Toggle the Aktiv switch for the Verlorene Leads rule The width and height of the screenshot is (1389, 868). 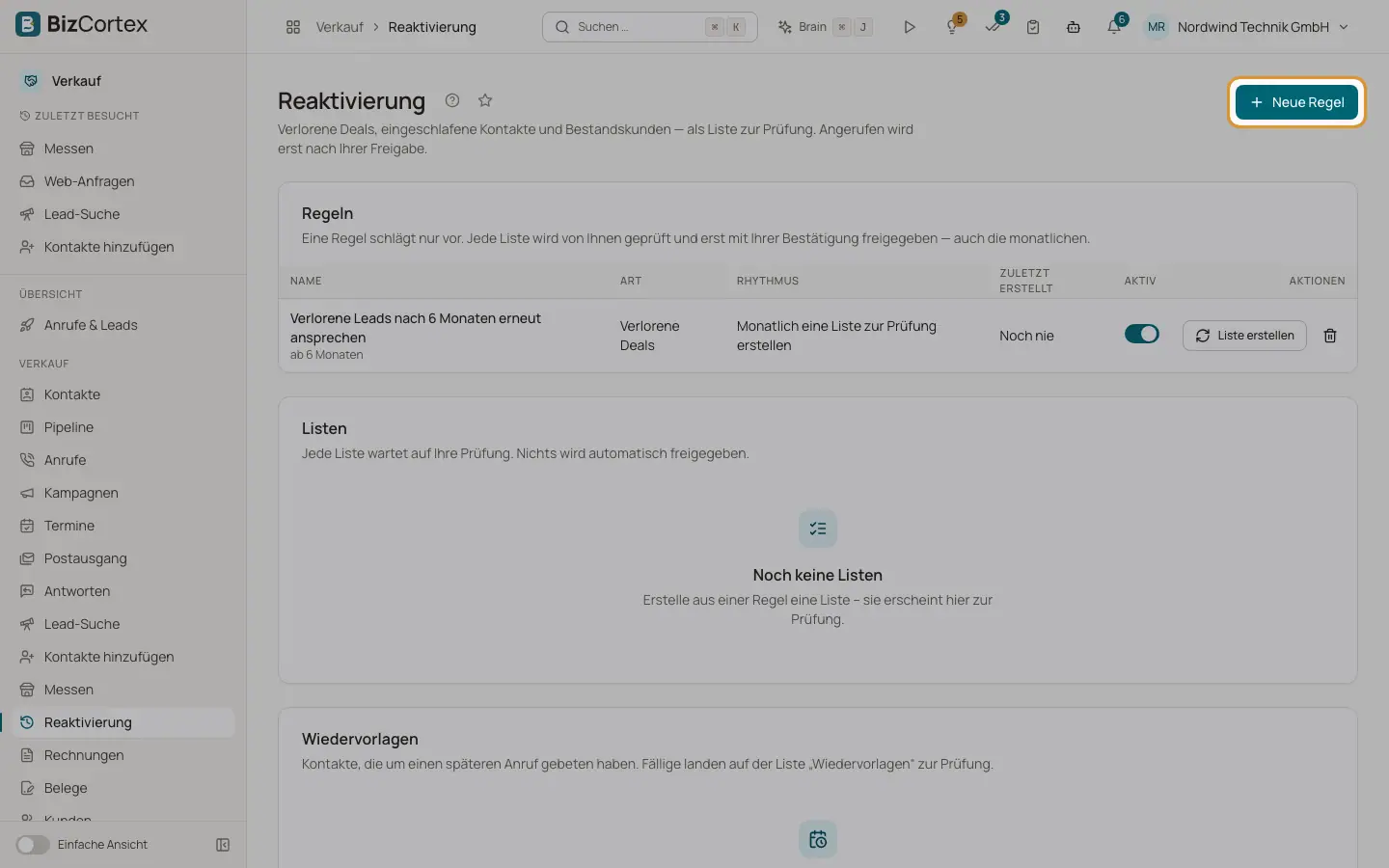coord(1142,334)
